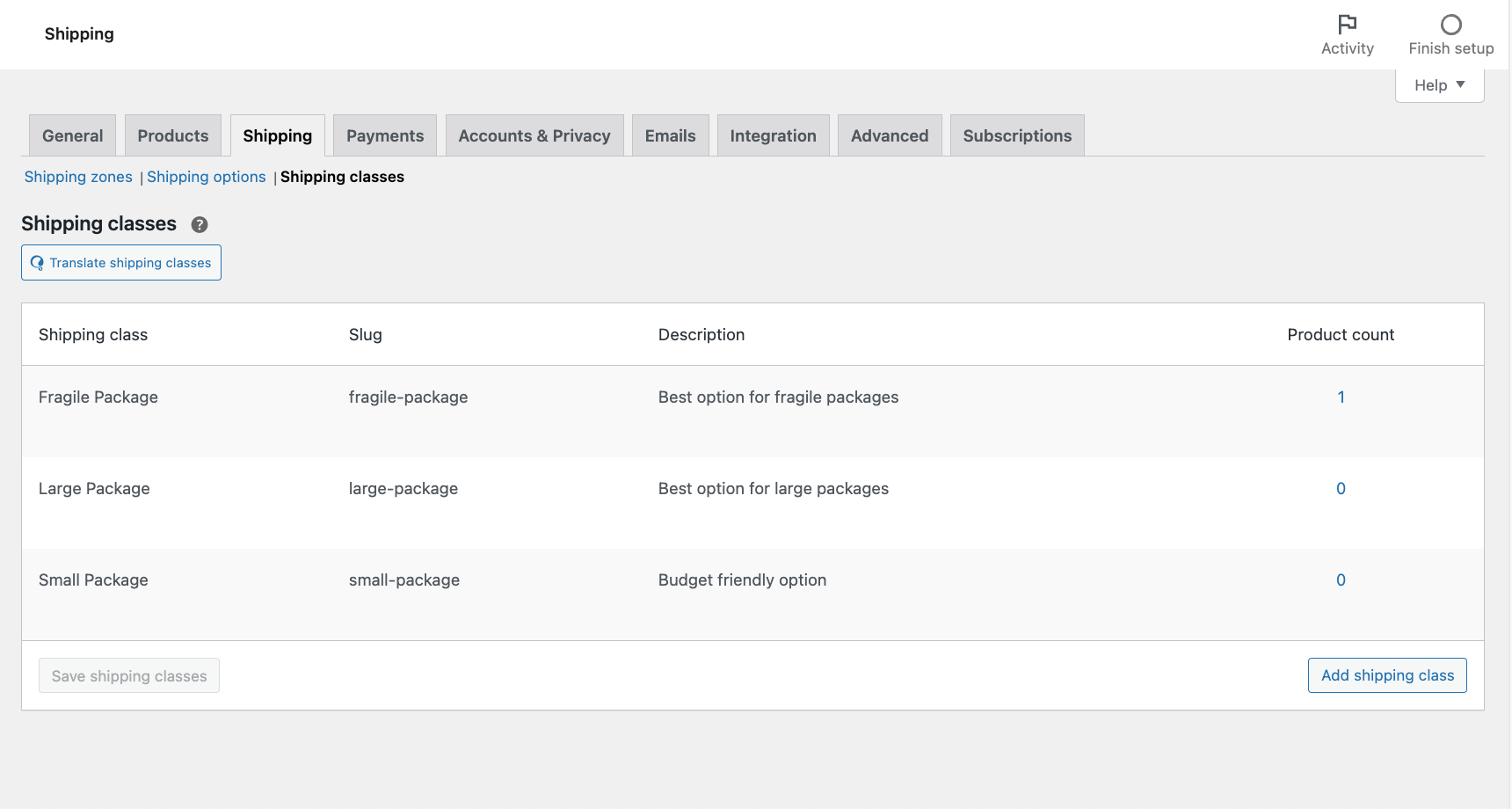Click description 'Best option for fragile packages'
Screen dimensions: 1512x809
click(779, 397)
